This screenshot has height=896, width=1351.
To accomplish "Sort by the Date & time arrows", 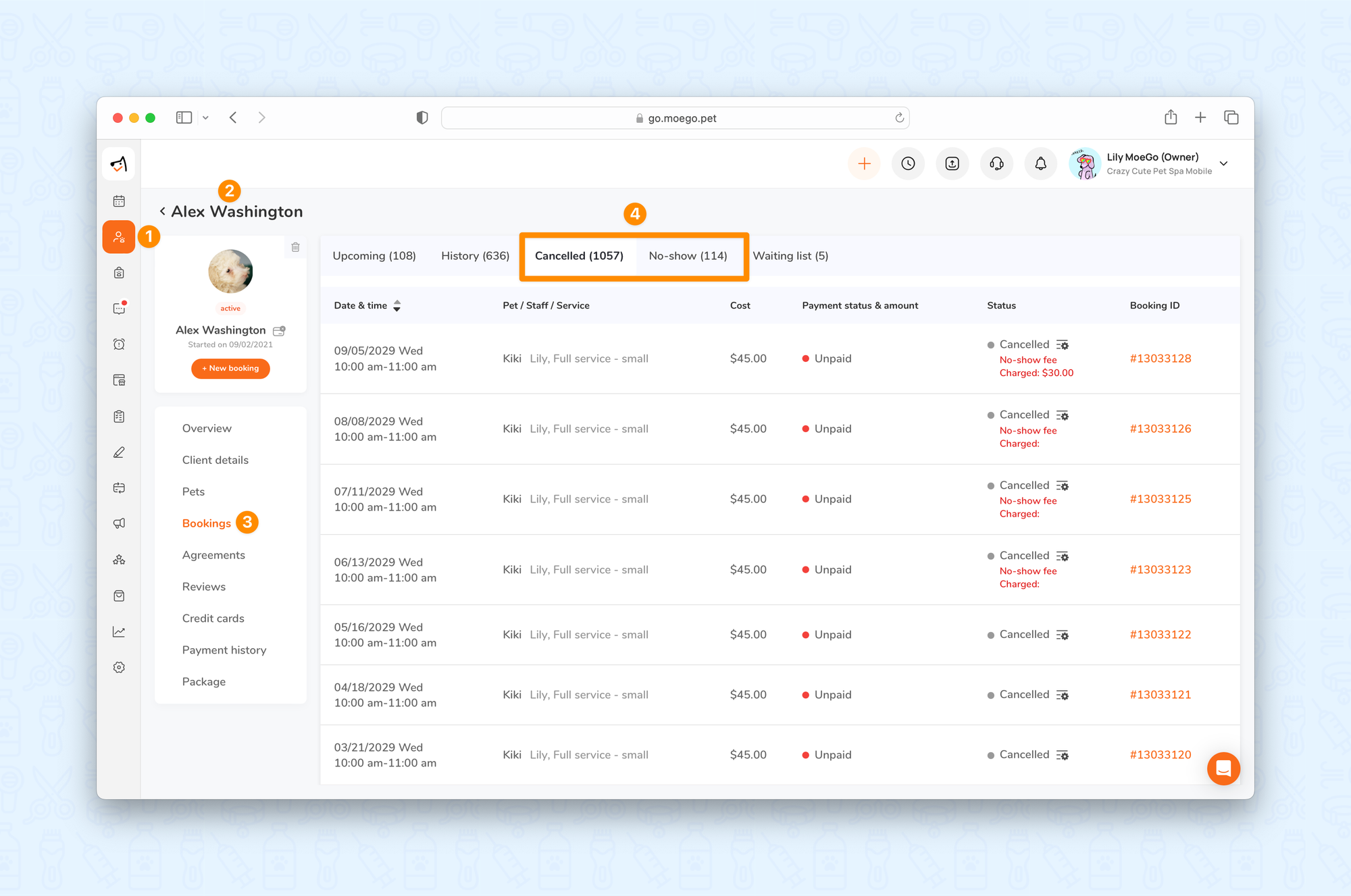I will 397,306.
